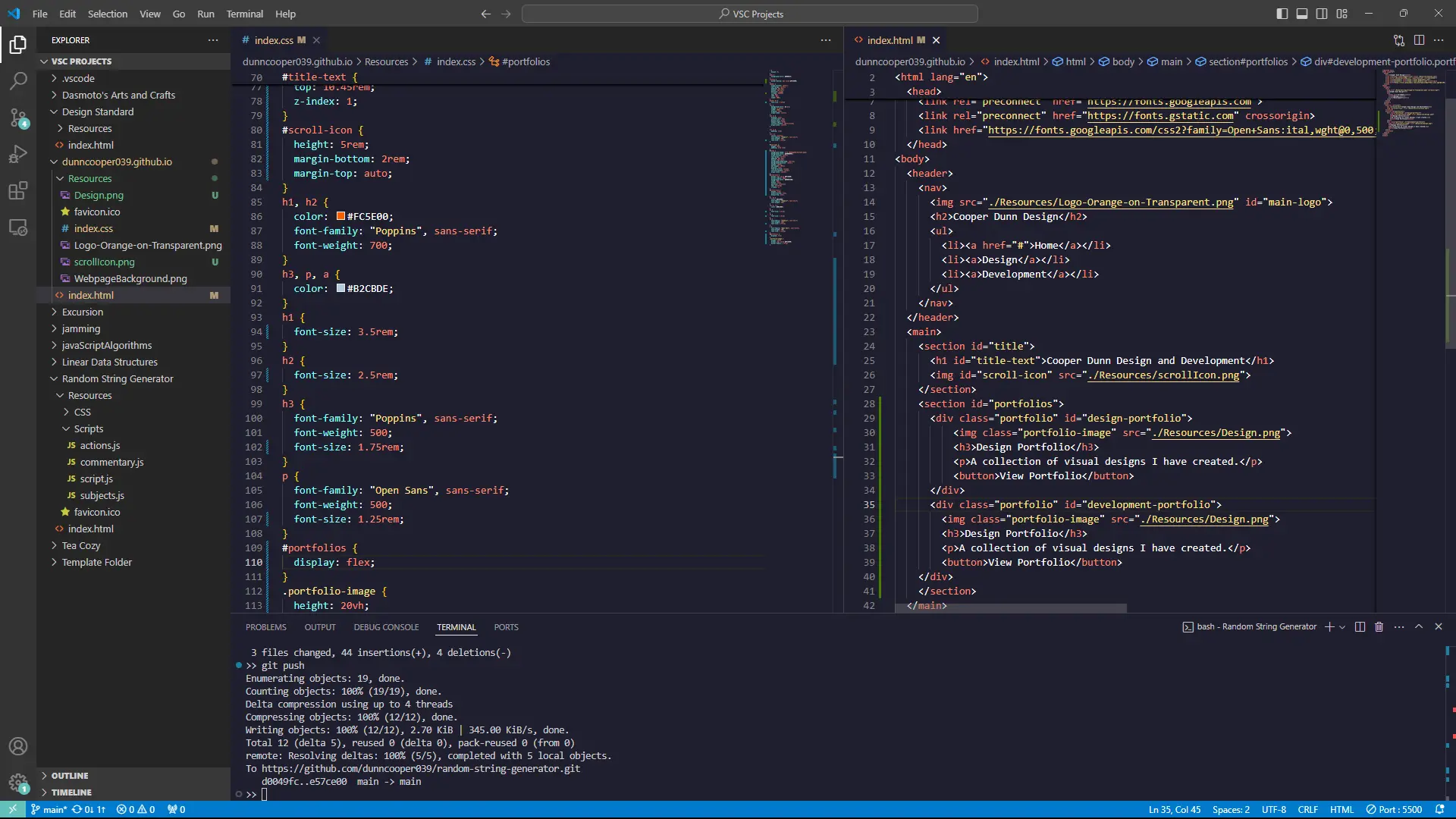Open notifications bell in status bar

tap(1439, 809)
